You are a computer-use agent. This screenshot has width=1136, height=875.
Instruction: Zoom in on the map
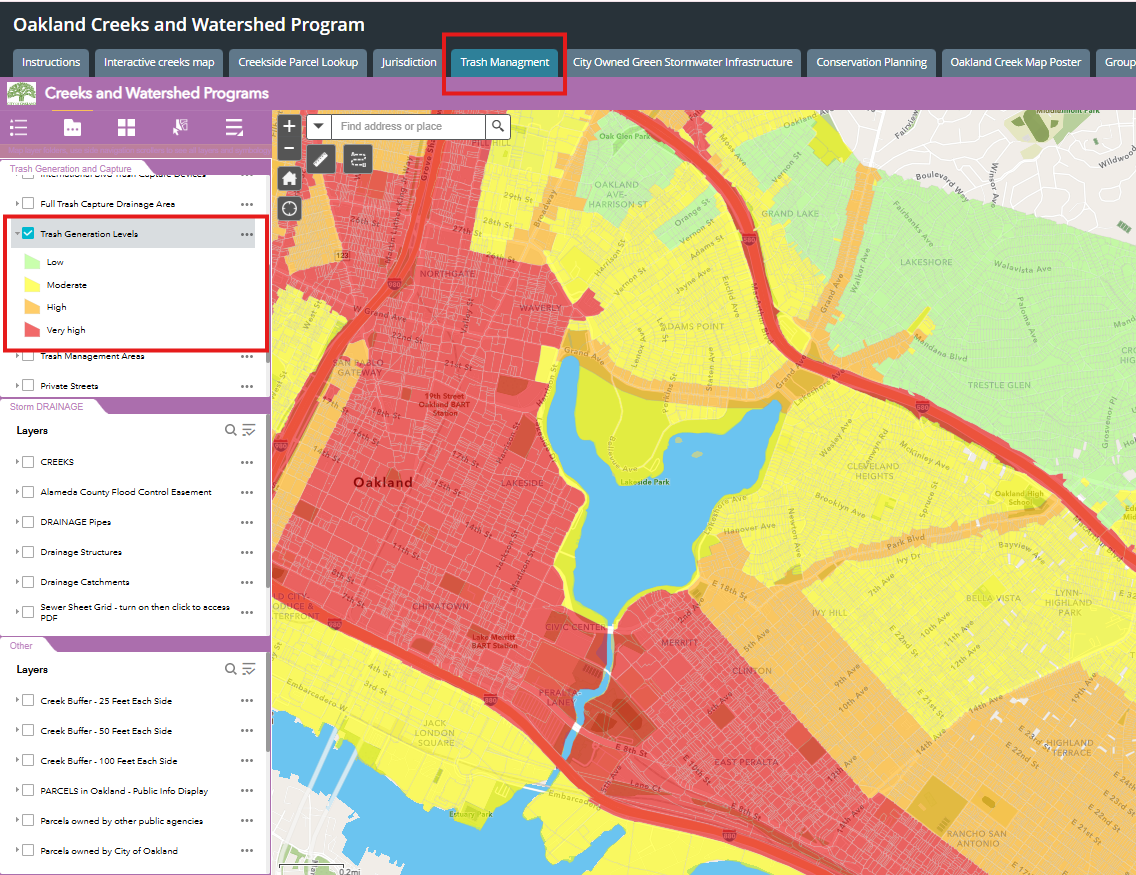coord(289,127)
